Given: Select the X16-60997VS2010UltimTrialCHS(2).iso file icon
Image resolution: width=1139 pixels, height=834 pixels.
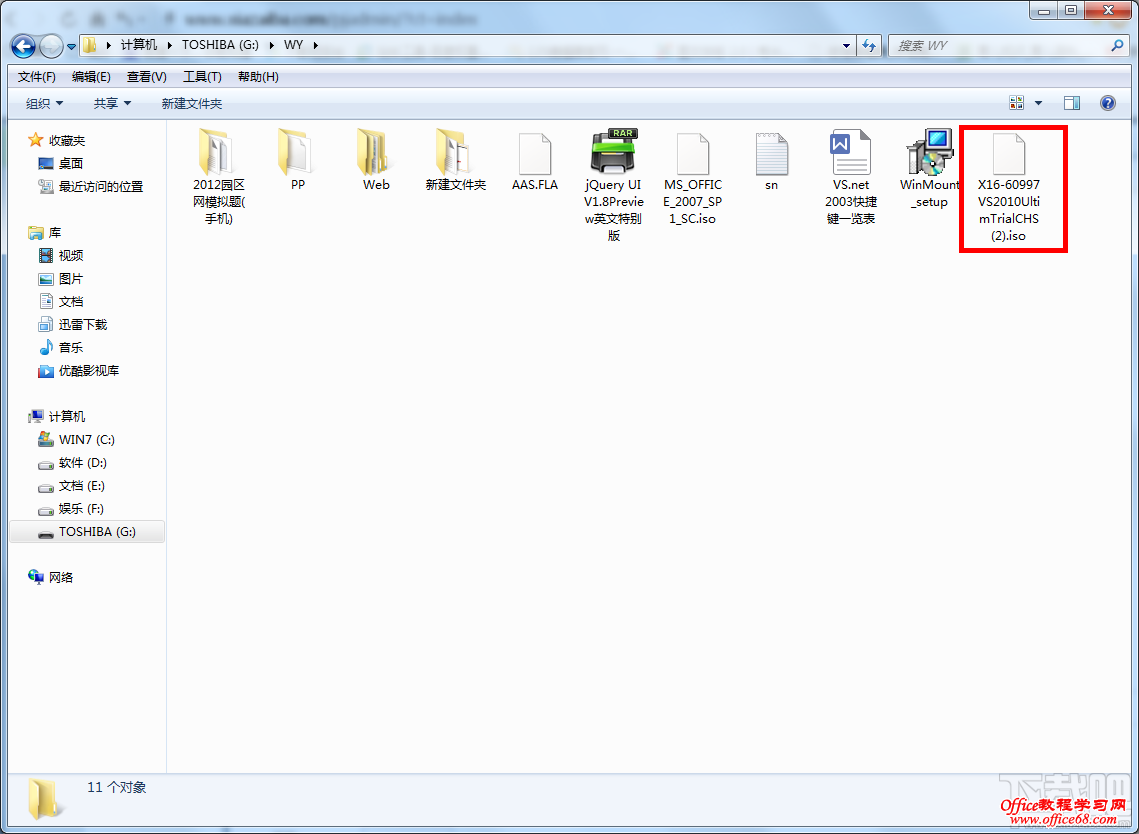Looking at the screenshot, I should pos(1009,153).
